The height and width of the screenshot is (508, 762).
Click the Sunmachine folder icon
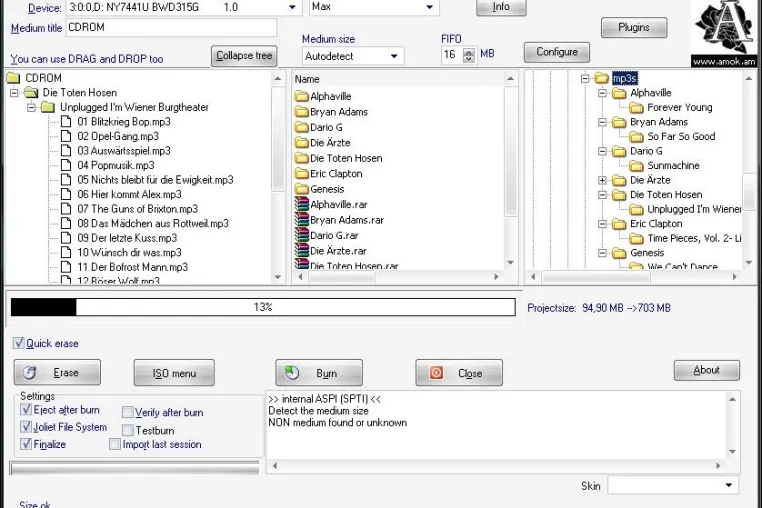click(x=636, y=166)
